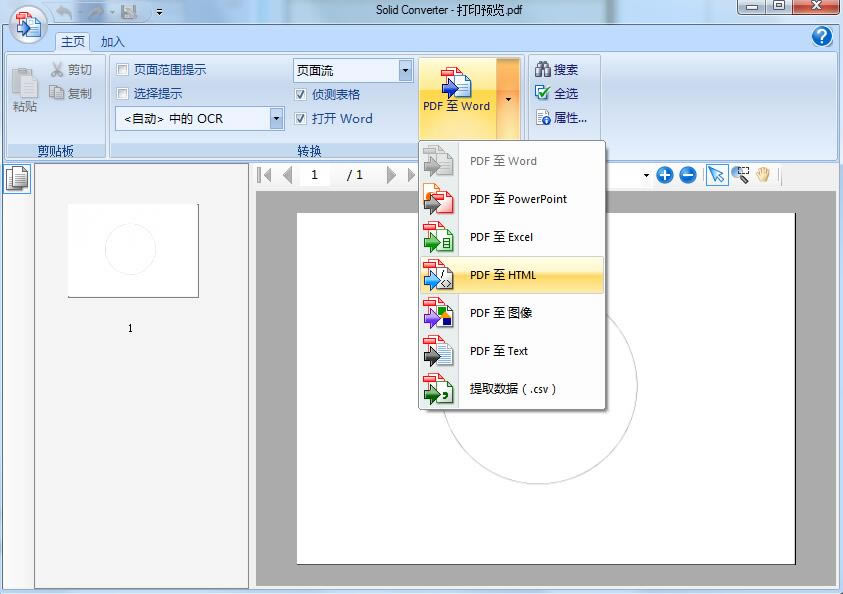Click the Redo arrow in quick access toolbar

tap(96, 12)
